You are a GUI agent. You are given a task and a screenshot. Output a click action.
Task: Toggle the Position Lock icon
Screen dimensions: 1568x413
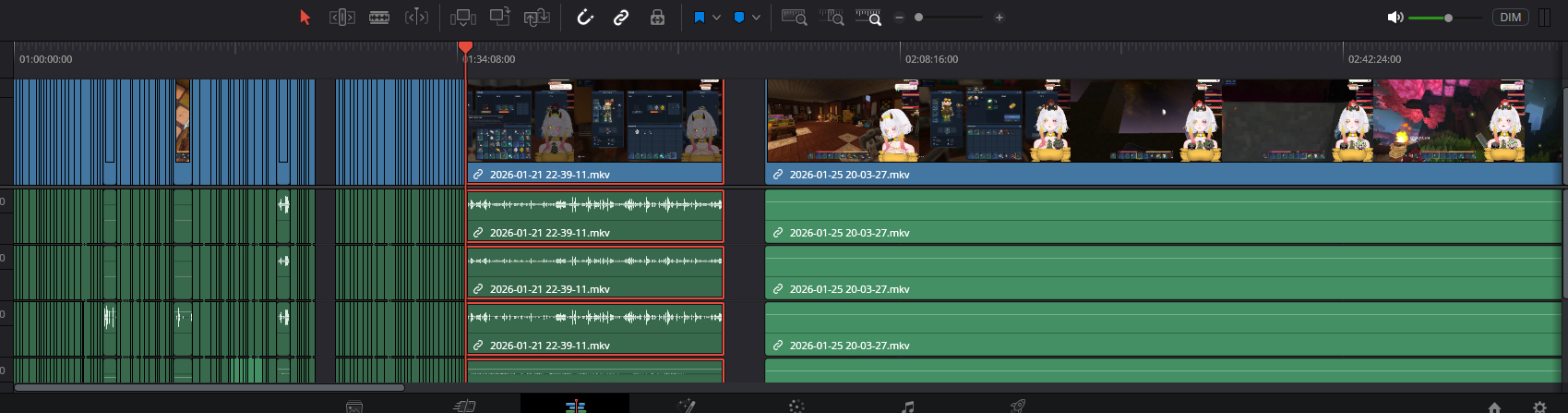657,18
